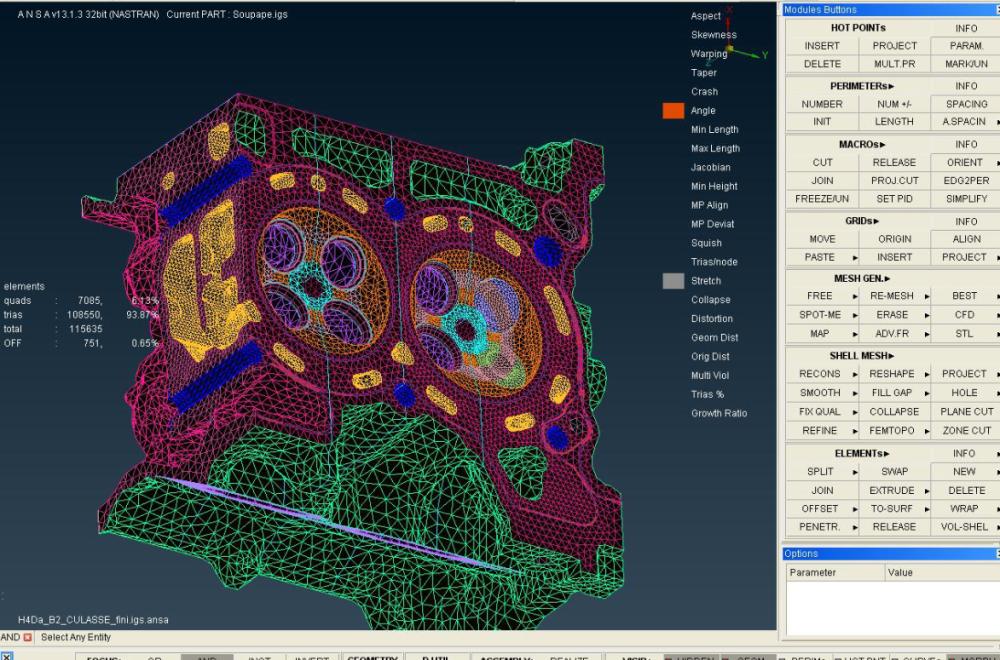Toggle the Min Length quality criterion

(x=714, y=130)
